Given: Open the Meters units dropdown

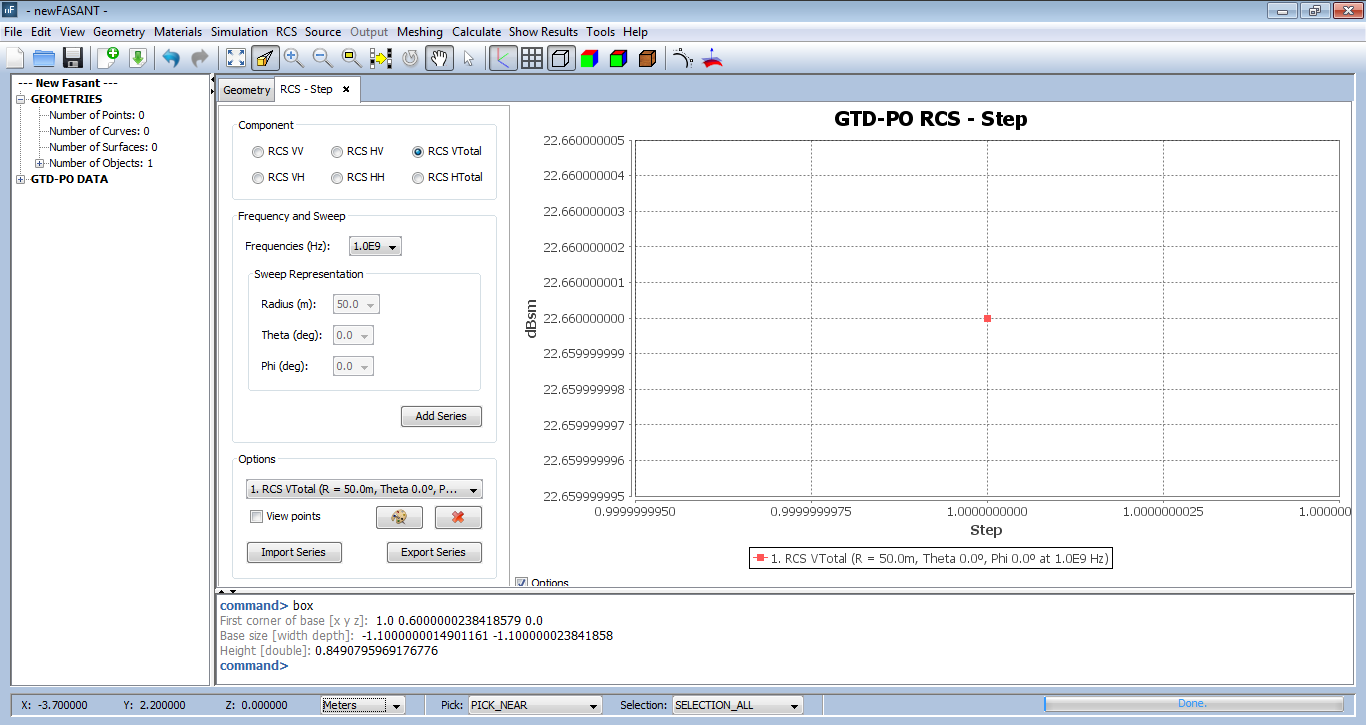Looking at the screenshot, I should tap(362, 705).
